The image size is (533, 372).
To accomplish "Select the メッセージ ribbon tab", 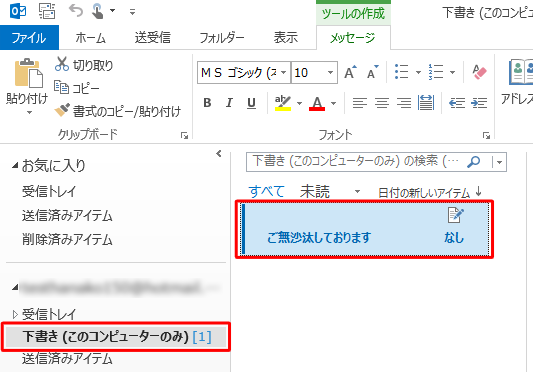I will point(353,37).
